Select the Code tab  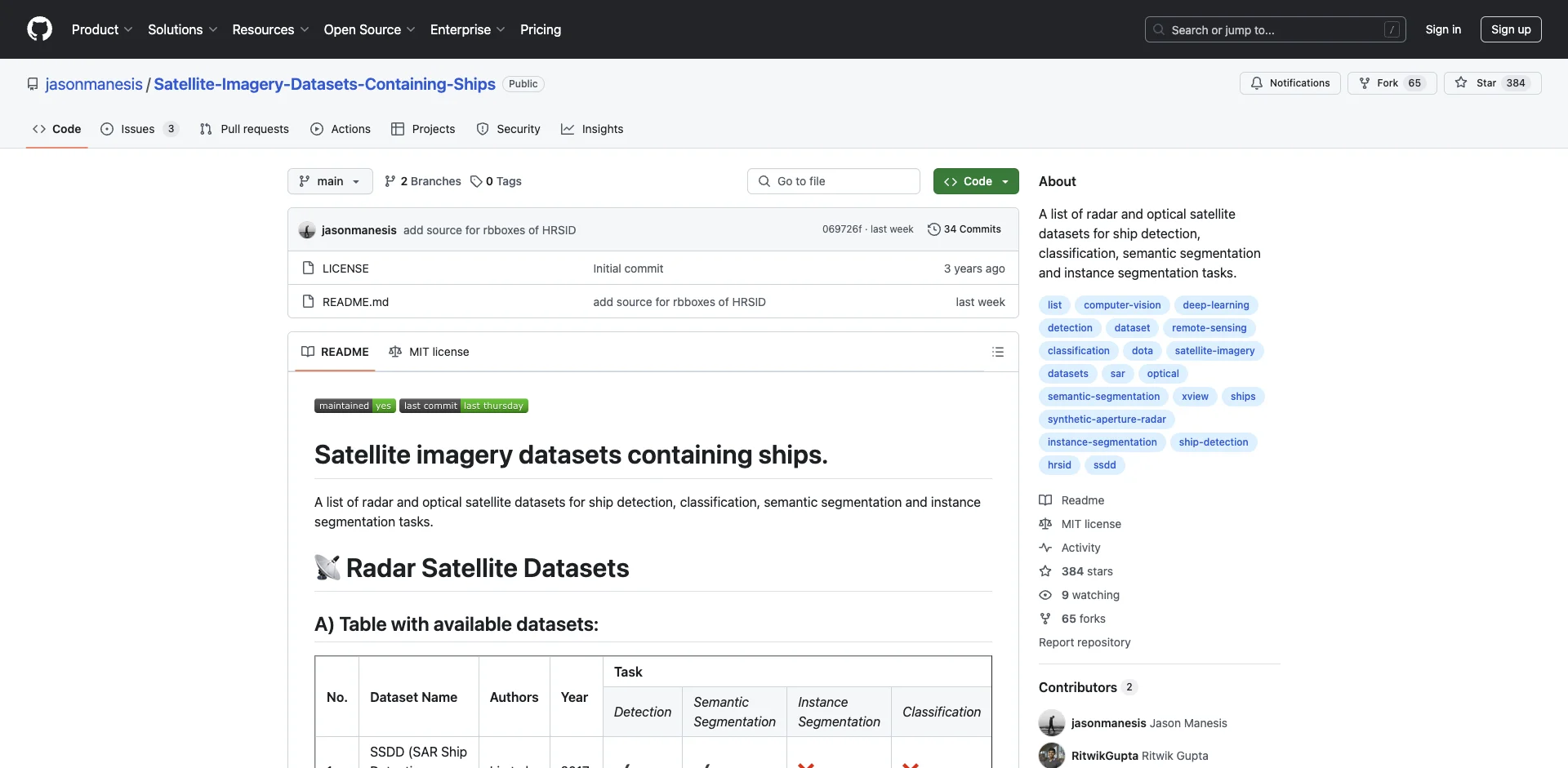pos(56,129)
